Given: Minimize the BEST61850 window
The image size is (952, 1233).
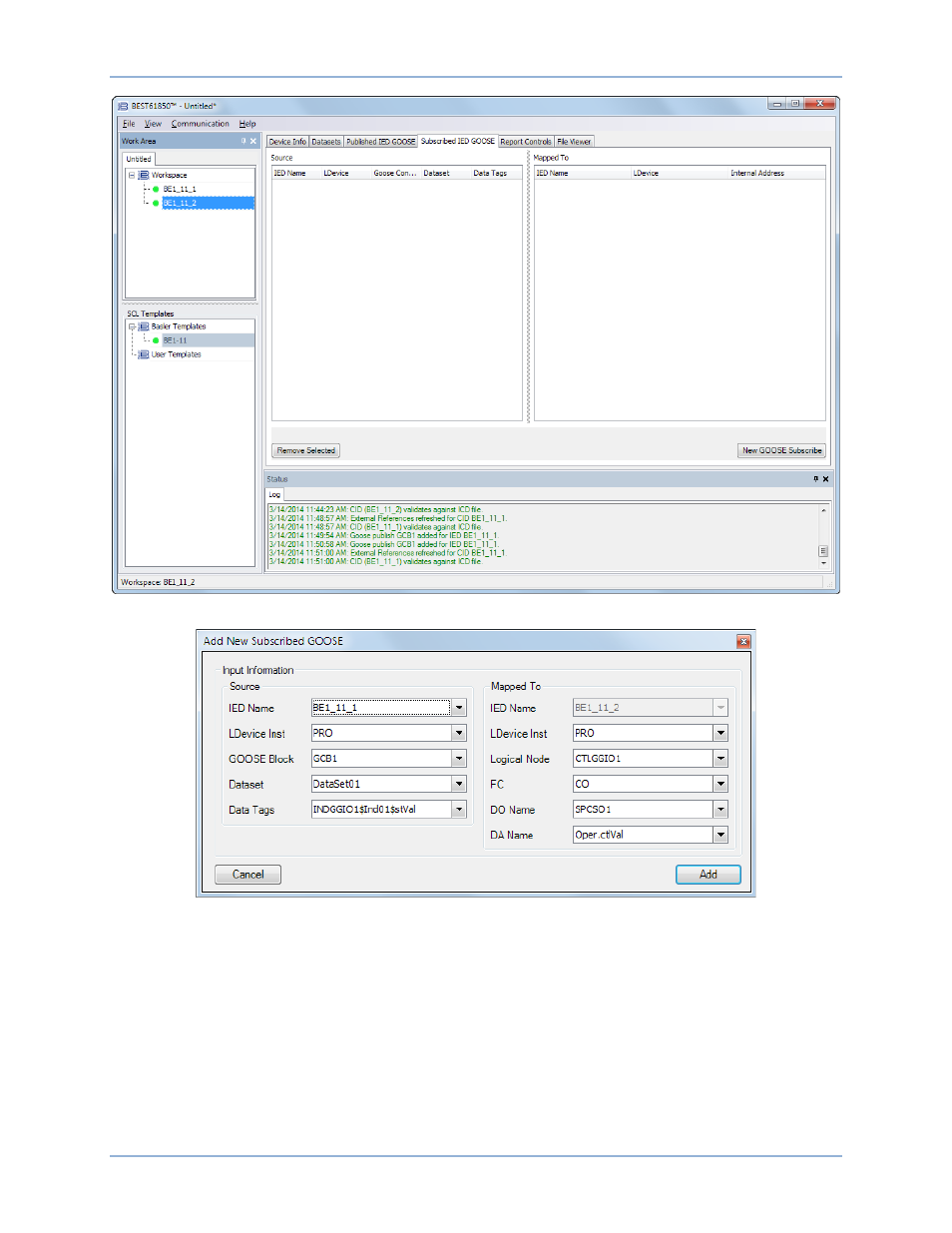Looking at the screenshot, I should tap(777, 104).
